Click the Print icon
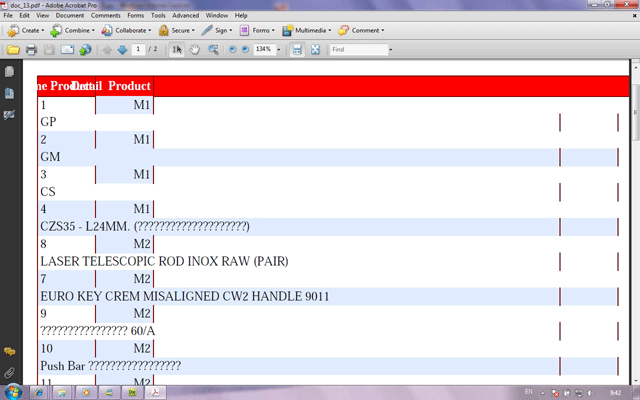Viewport: 640px width, 400px height. click(31, 50)
